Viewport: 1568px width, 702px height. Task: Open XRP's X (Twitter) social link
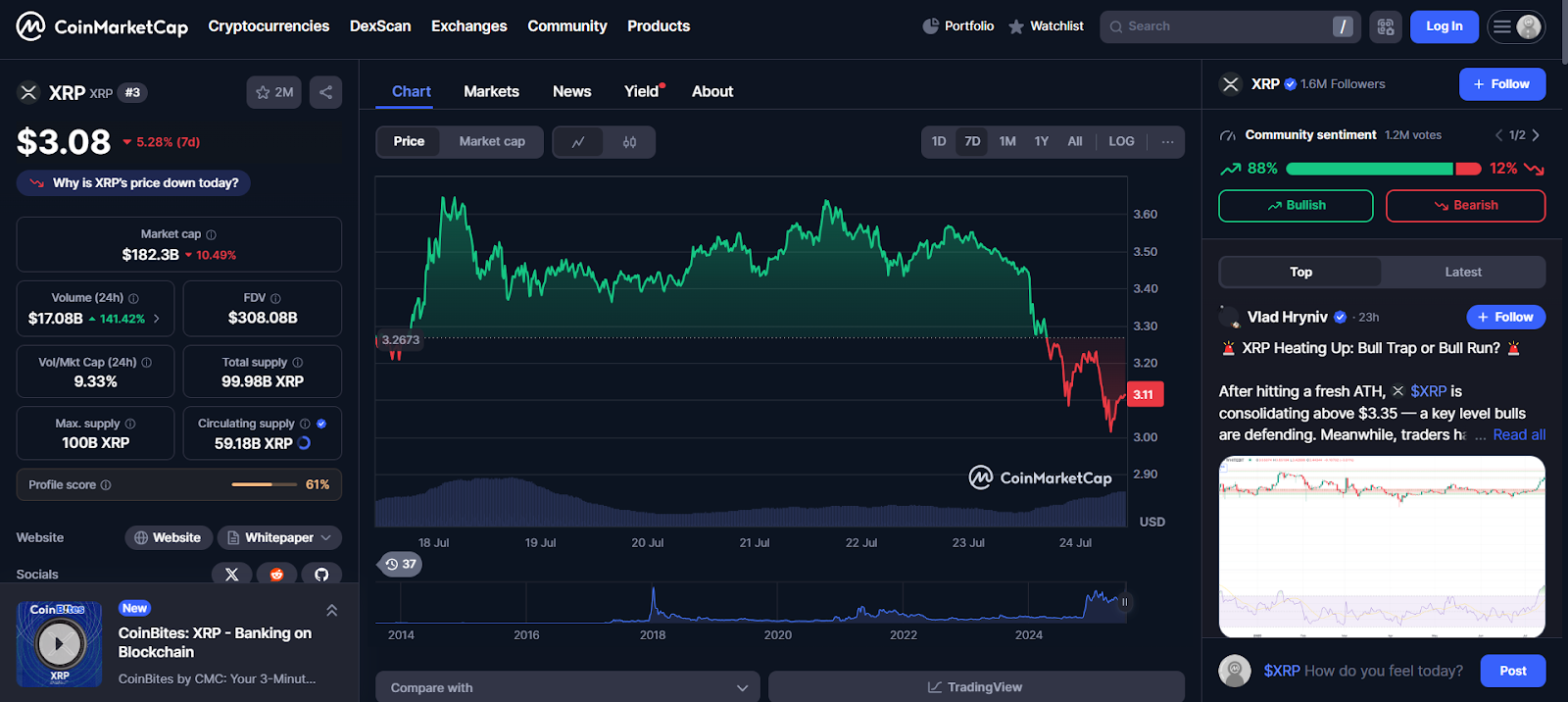(232, 575)
